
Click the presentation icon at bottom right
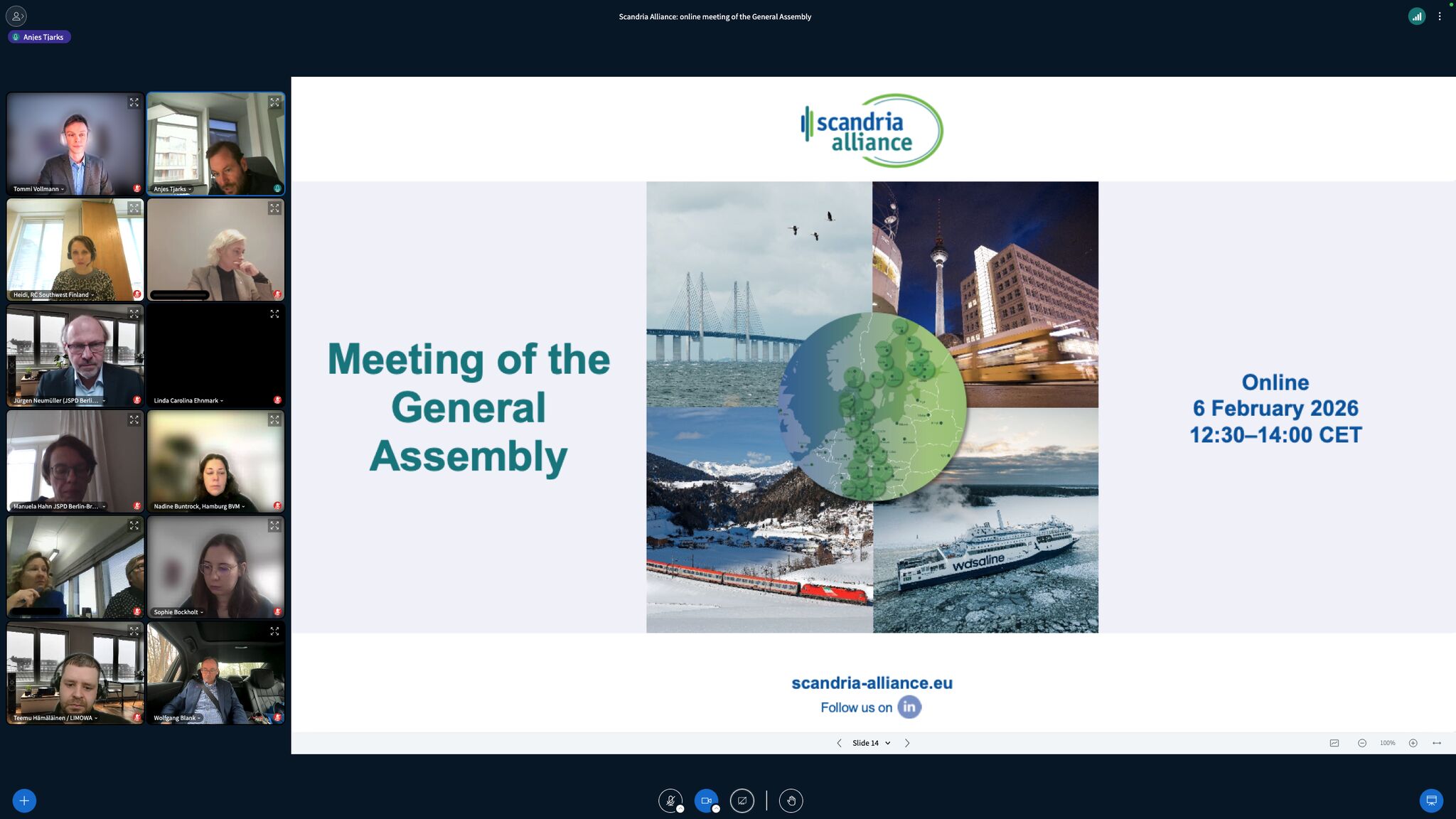pos(1431,801)
